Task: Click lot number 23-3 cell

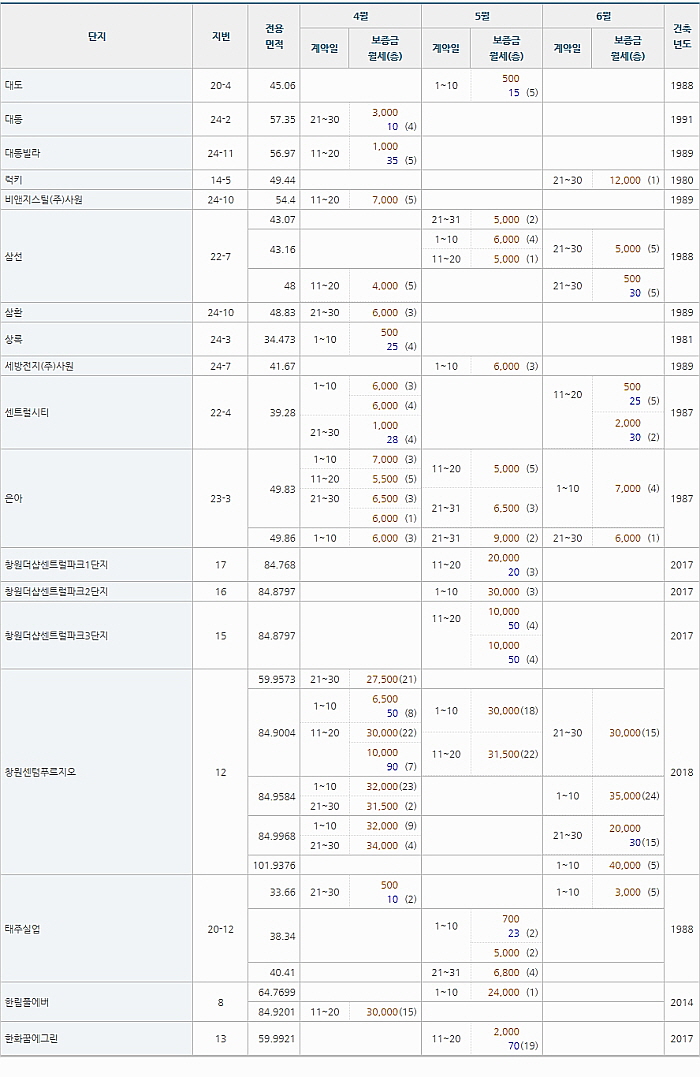Action: coord(221,499)
